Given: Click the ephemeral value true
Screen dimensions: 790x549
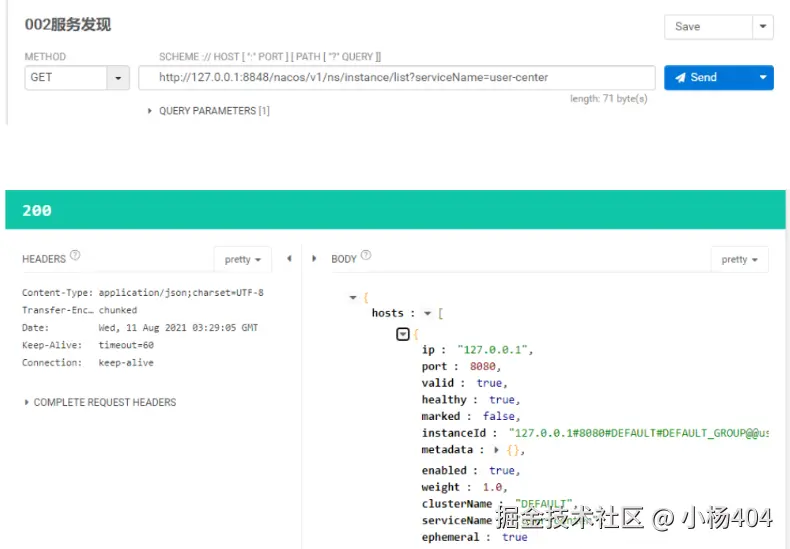Looking at the screenshot, I should 514,537.
